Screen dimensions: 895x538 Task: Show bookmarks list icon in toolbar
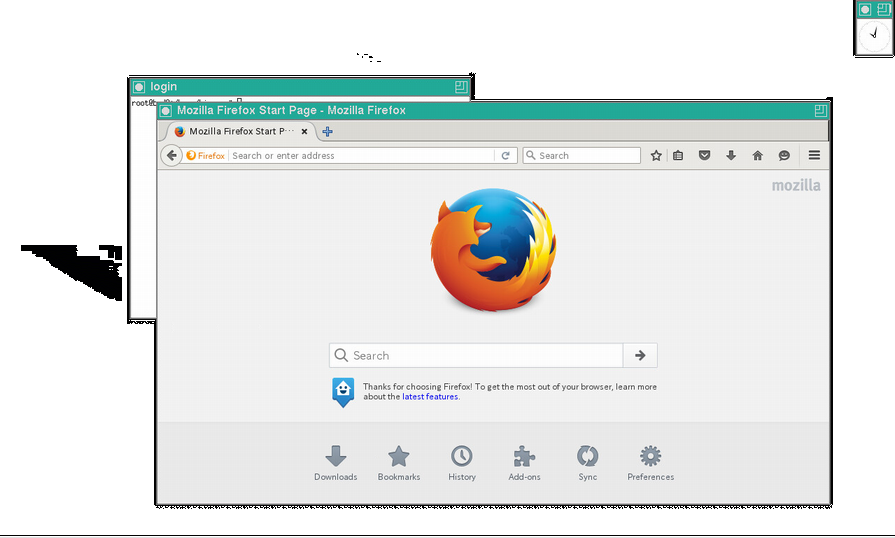pyautogui.click(x=678, y=155)
